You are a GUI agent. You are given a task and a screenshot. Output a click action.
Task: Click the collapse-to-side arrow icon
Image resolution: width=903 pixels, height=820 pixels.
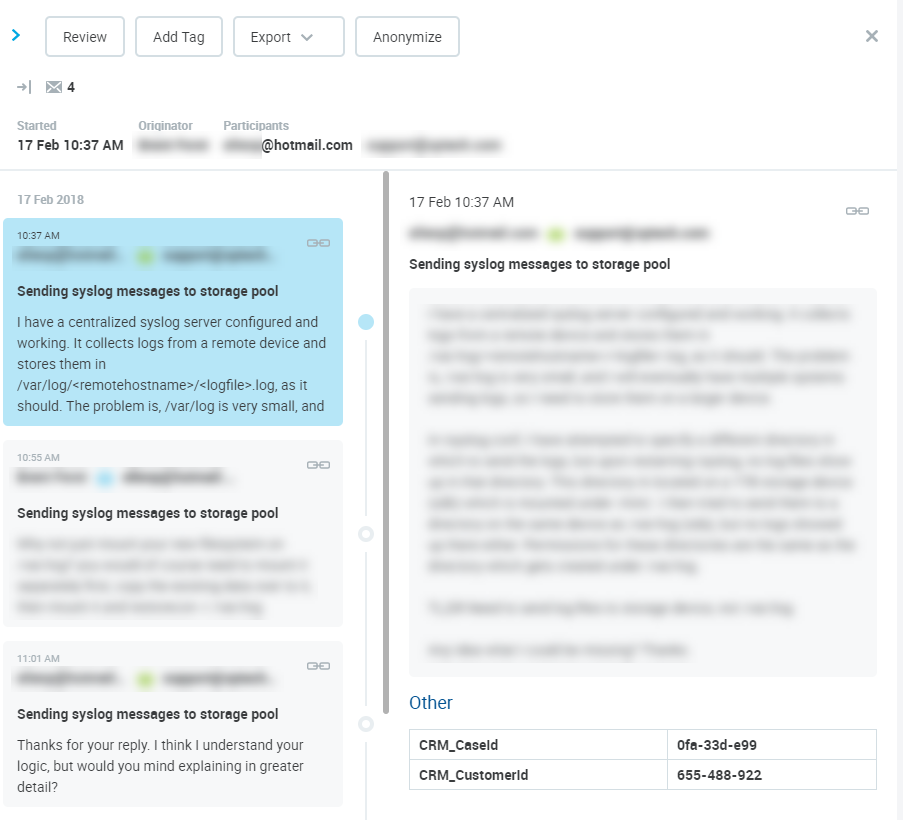24,87
